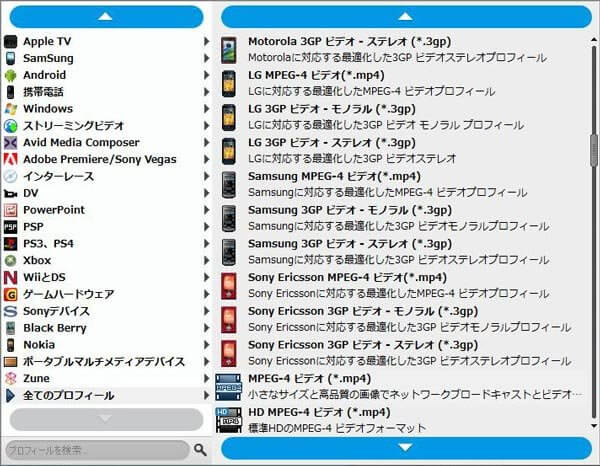Open the Sonyデバイス category

click(x=107, y=311)
